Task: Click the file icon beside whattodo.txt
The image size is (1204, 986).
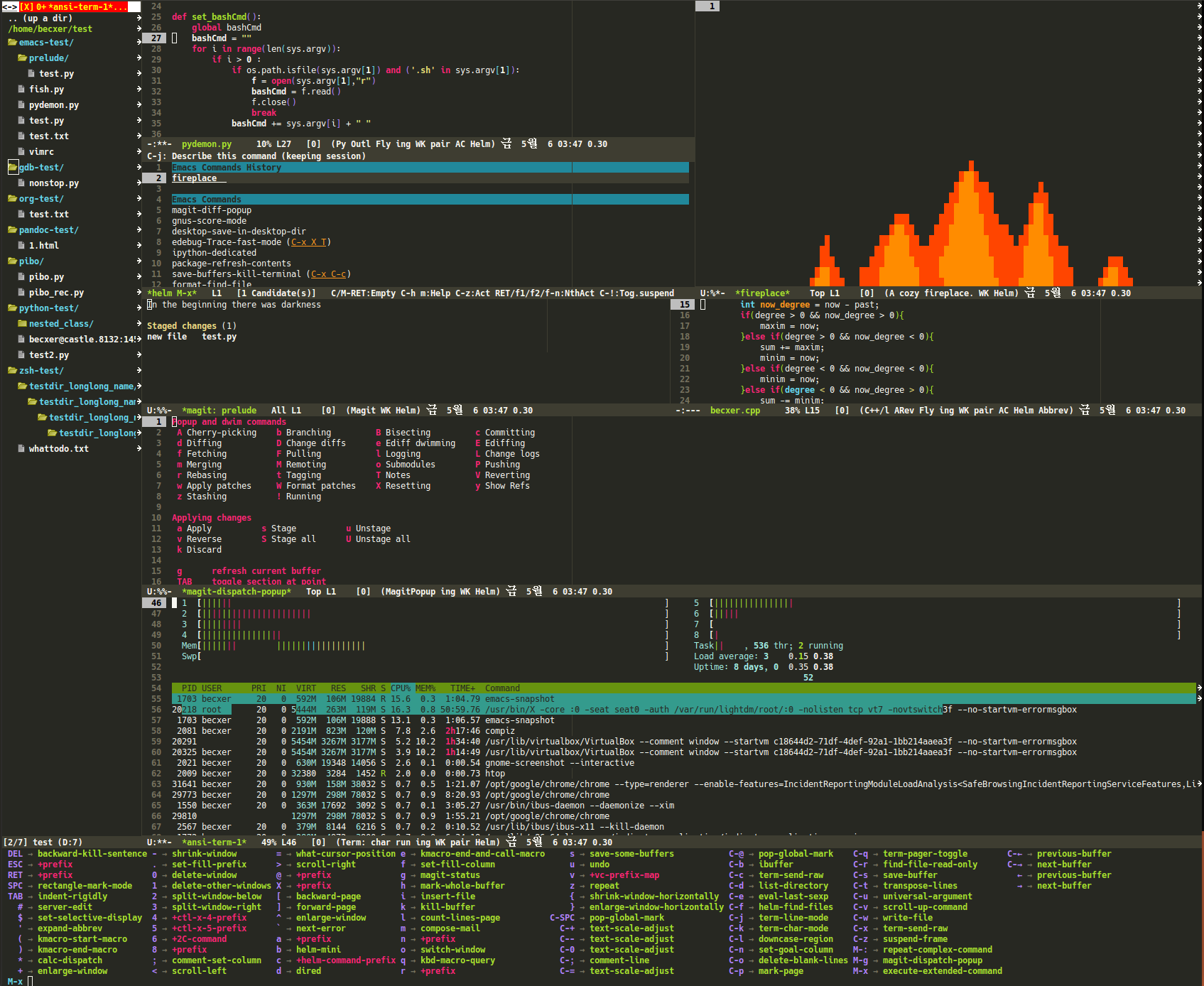Action: tap(22, 449)
